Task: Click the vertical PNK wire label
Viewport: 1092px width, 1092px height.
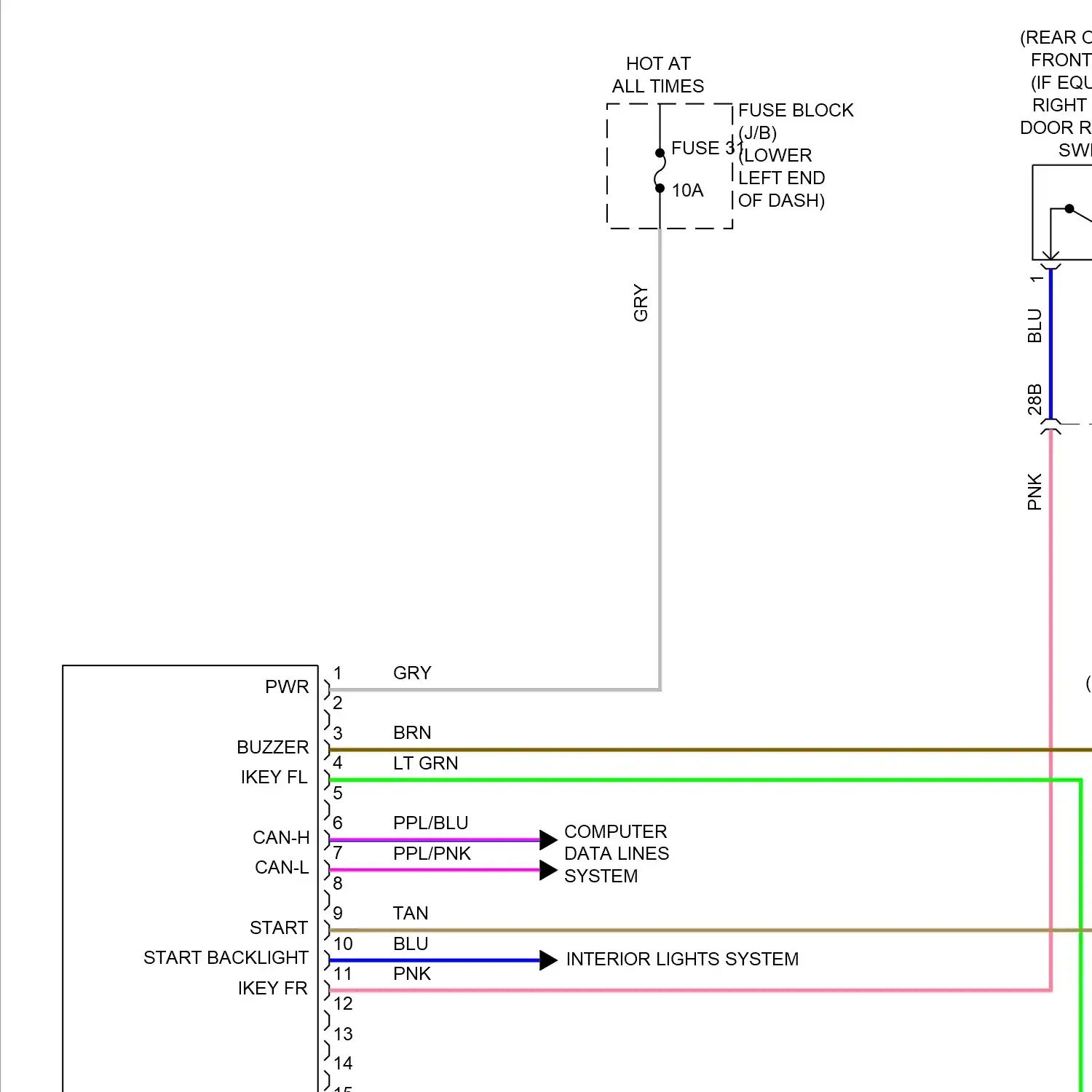Action: point(1034,491)
